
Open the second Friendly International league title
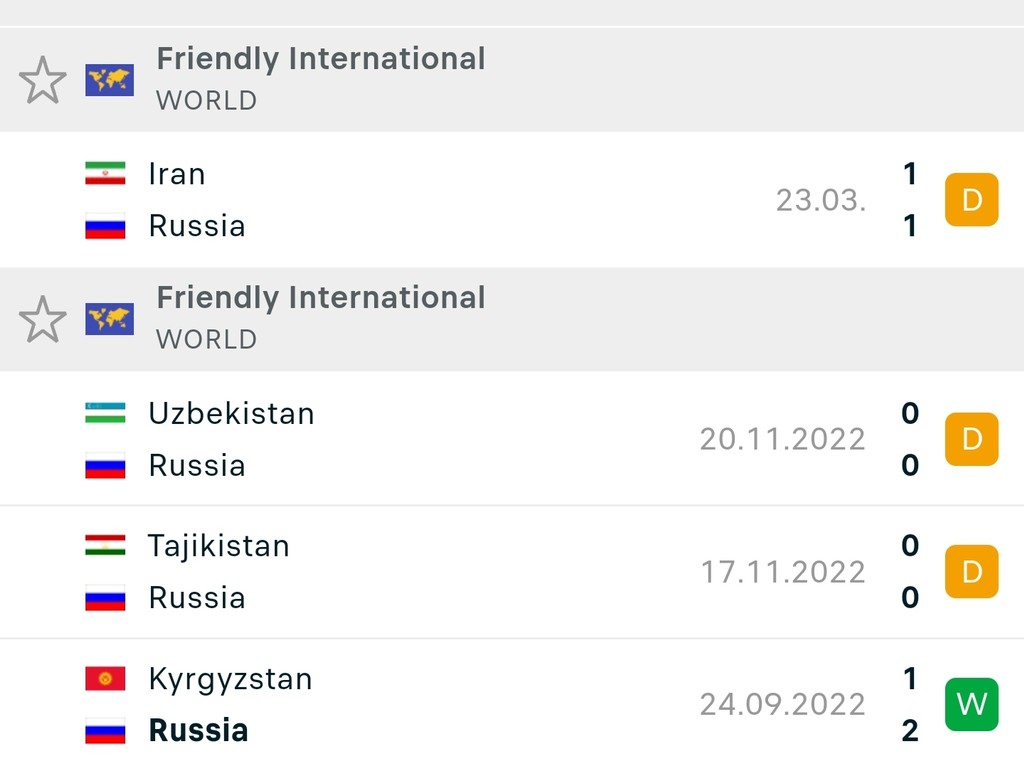tap(321, 298)
